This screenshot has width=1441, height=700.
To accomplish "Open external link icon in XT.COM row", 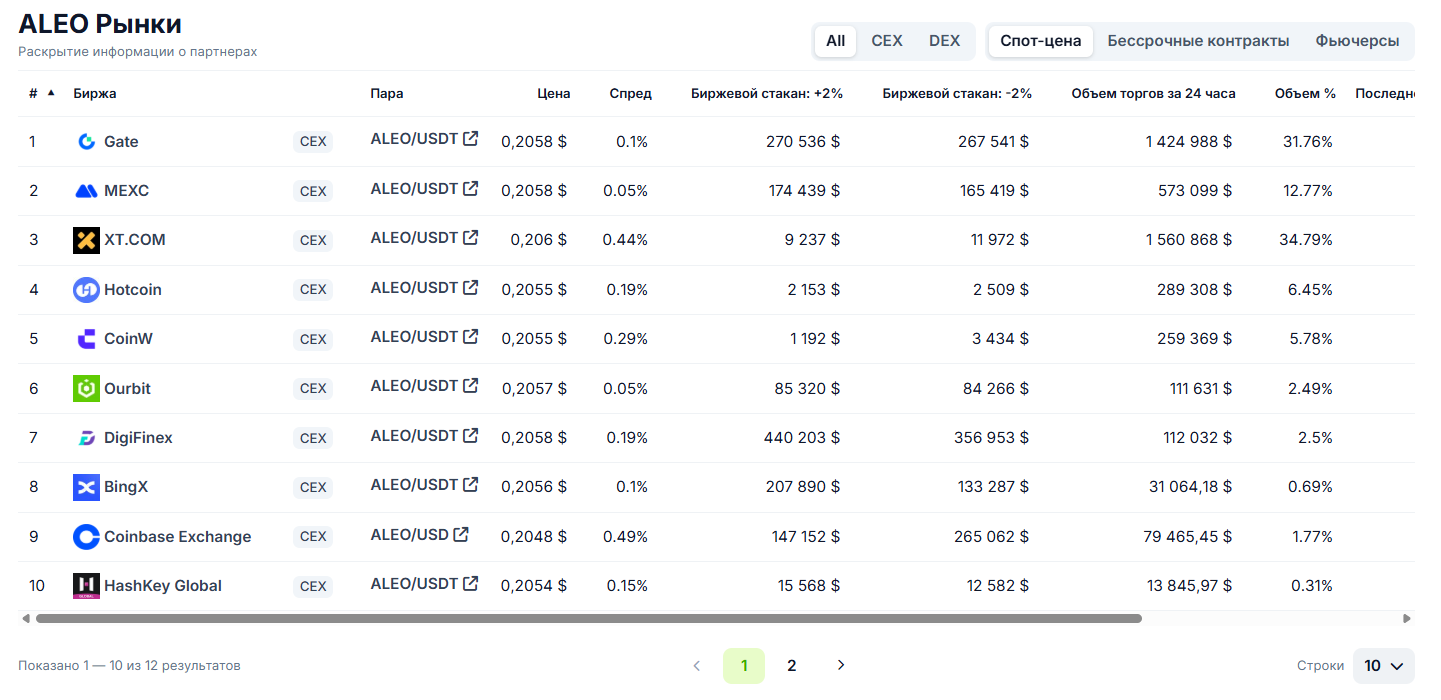I will pyautogui.click(x=470, y=237).
